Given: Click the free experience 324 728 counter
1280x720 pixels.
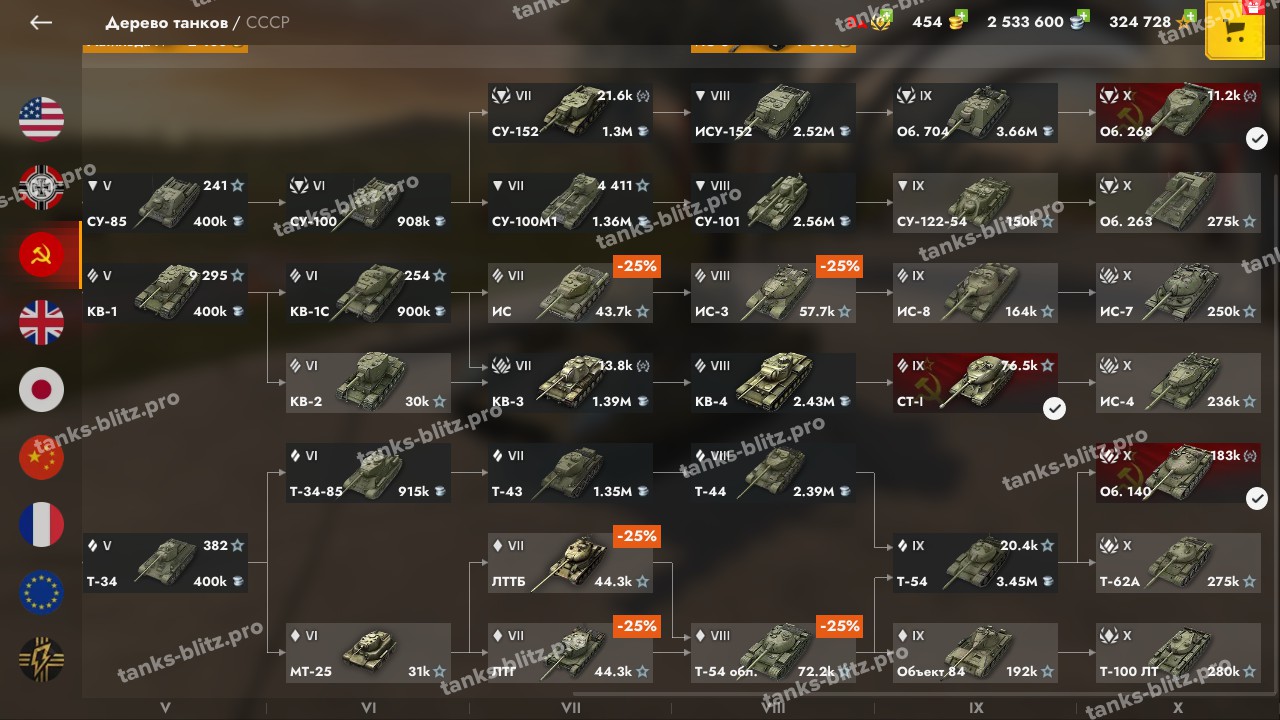Looking at the screenshot, I should coord(1140,21).
